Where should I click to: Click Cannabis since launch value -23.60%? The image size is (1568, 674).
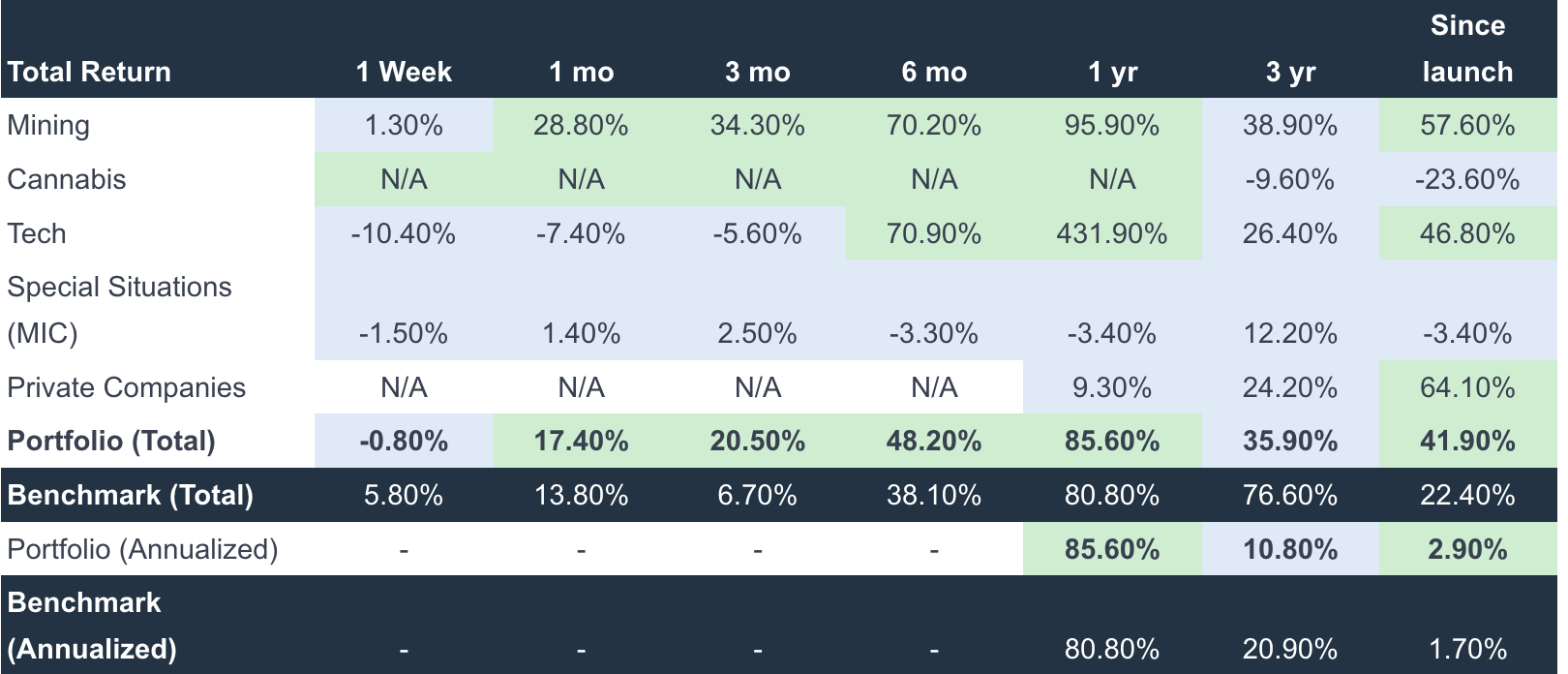click(x=1466, y=179)
